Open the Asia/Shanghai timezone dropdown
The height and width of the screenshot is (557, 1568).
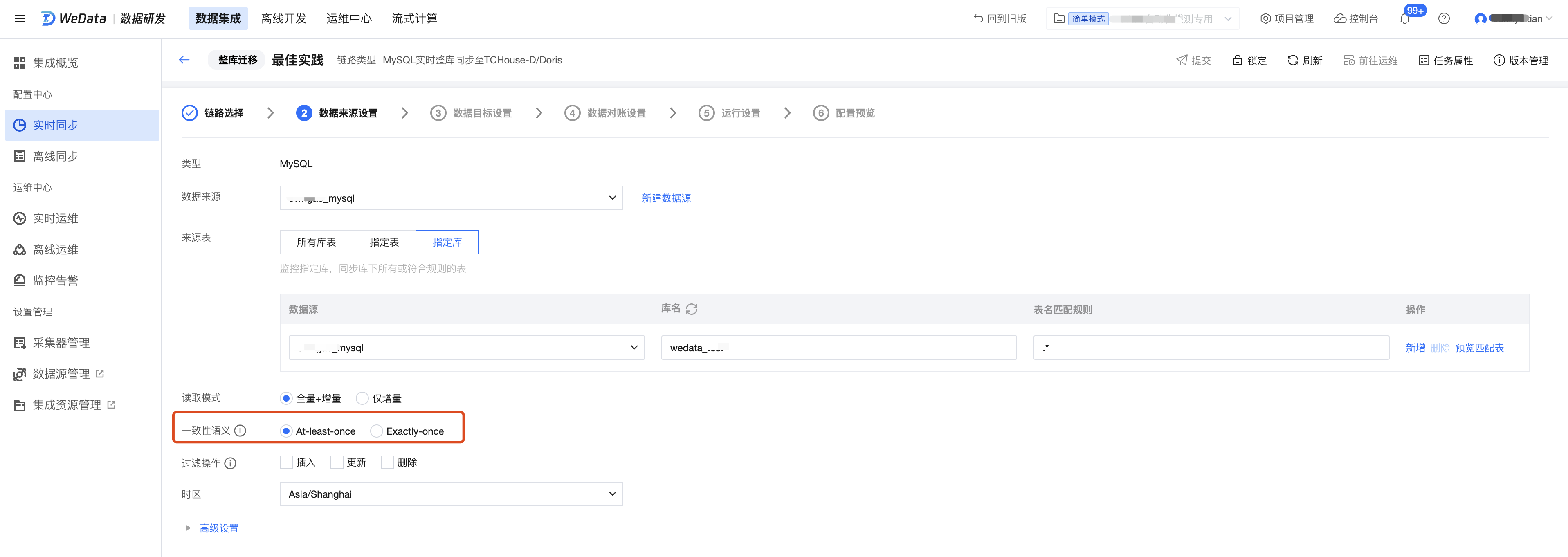point(451,494)
